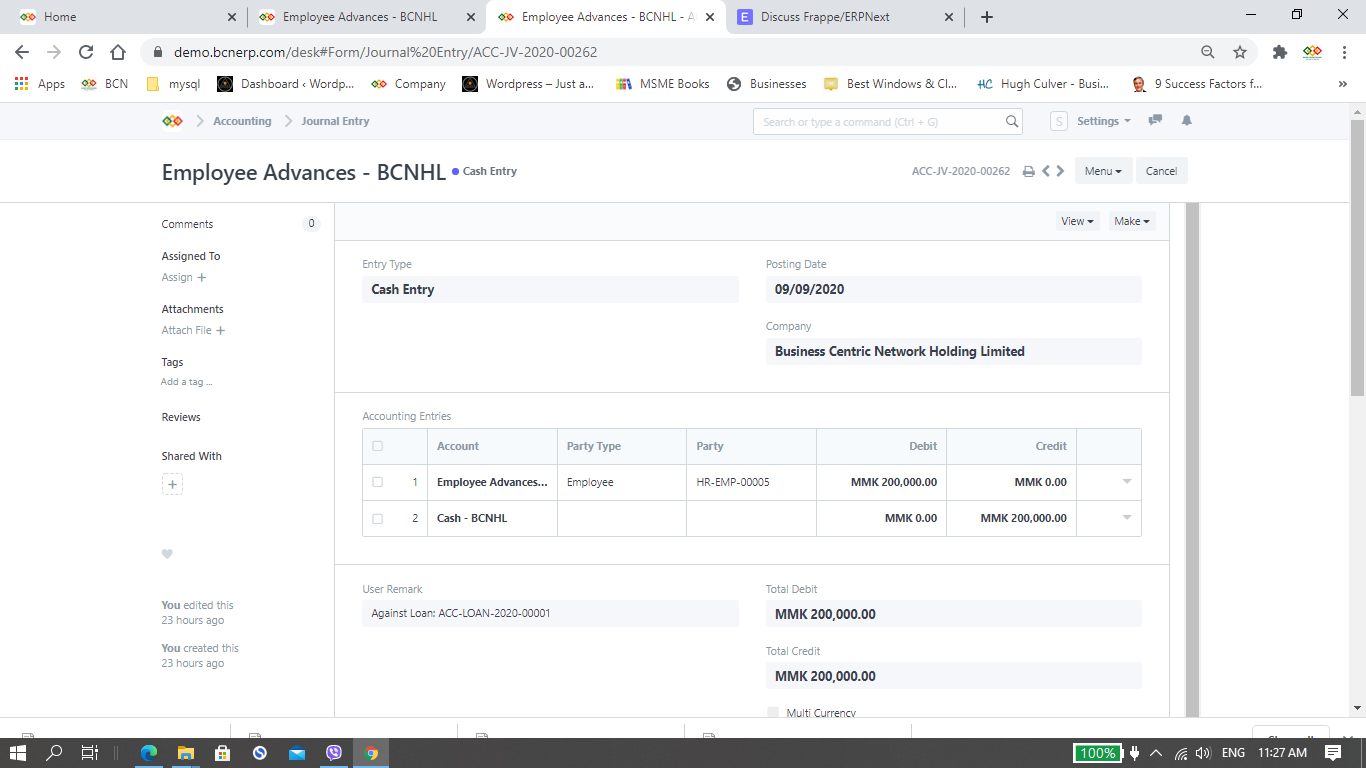The height and width of the screenshot is (768, 1366).
Task: Open language ENG input indicator
Action: [x=1233, y=753]
